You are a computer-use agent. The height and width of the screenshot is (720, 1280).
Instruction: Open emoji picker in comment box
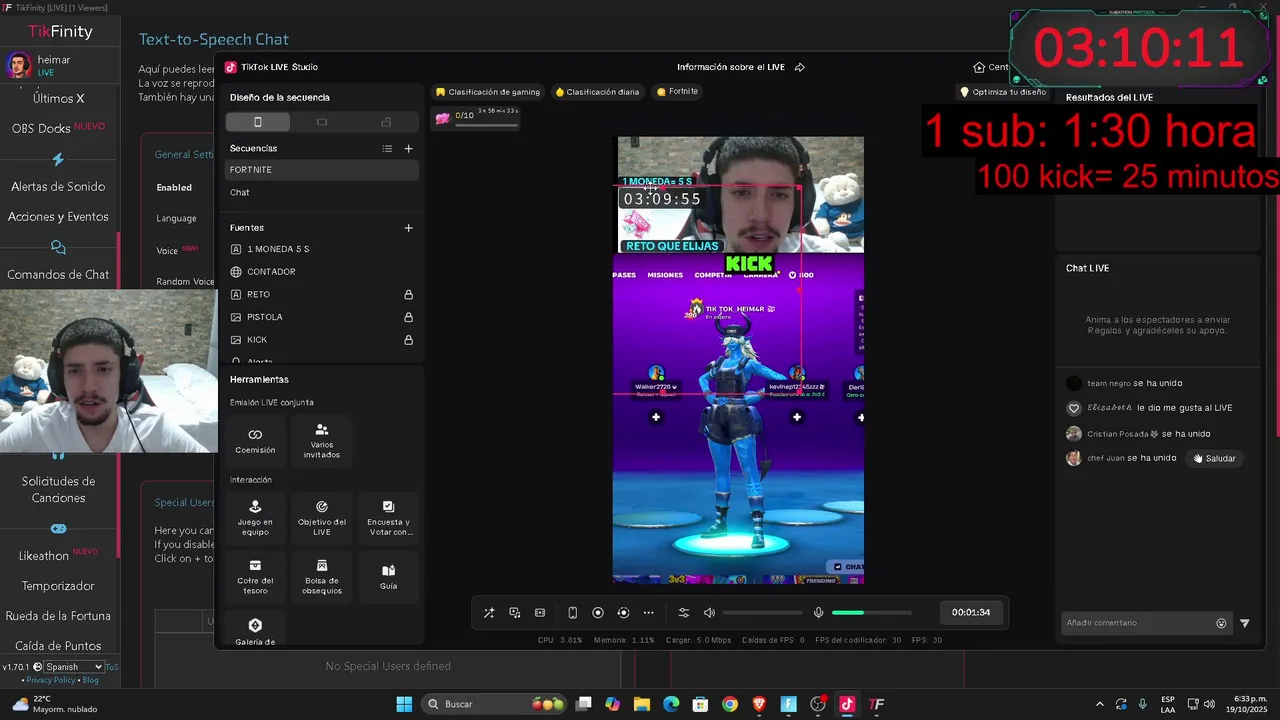(x=1221, y=623)
